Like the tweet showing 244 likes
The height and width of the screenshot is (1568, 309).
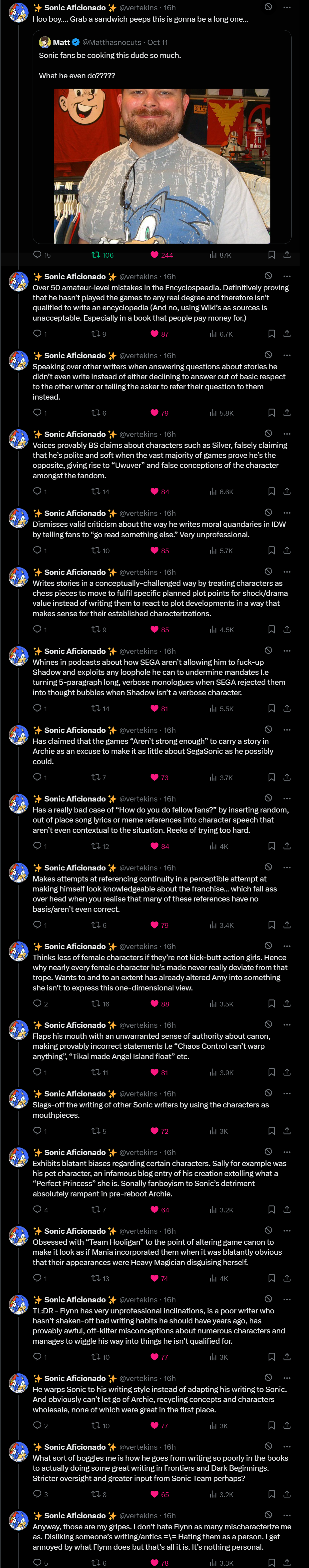(154, 255)
